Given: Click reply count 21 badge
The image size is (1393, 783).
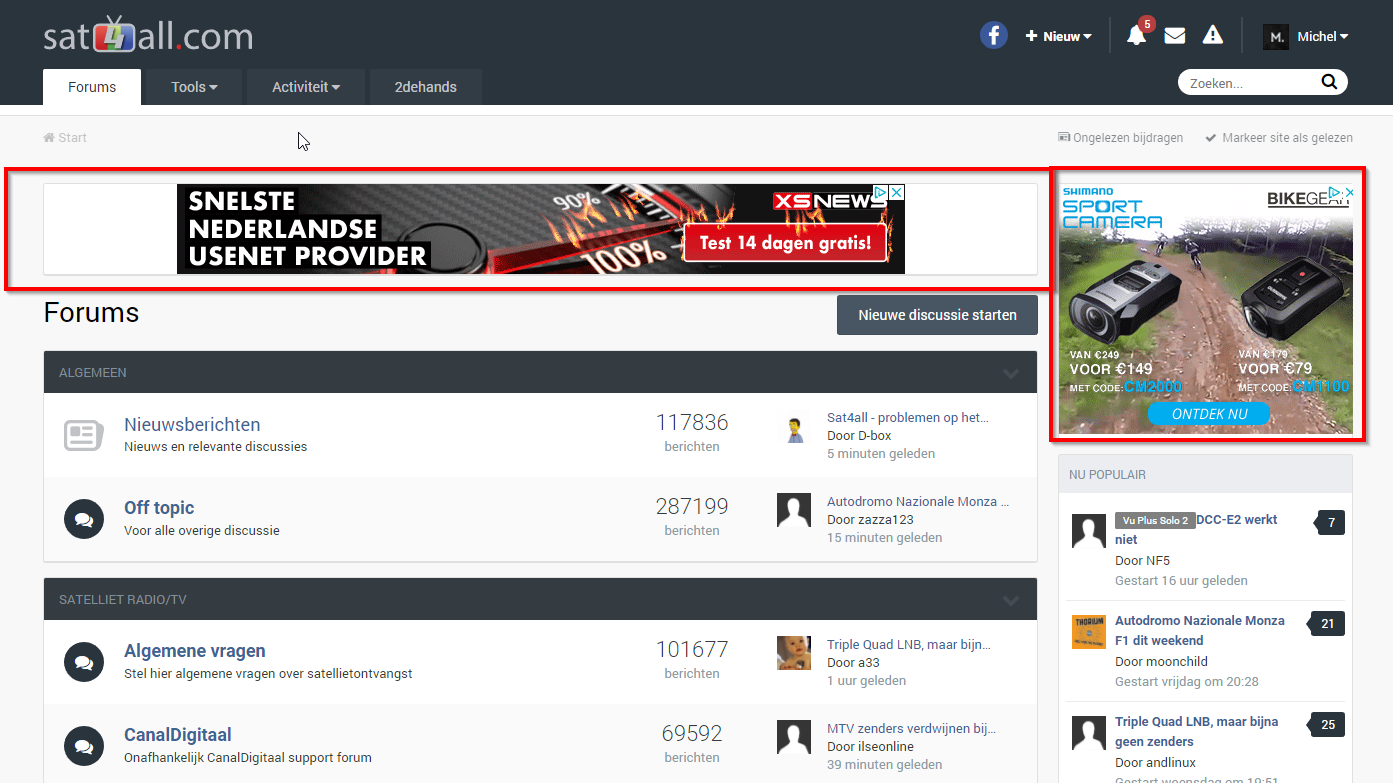Looking at the screenshot, I should pos(1328,623).
